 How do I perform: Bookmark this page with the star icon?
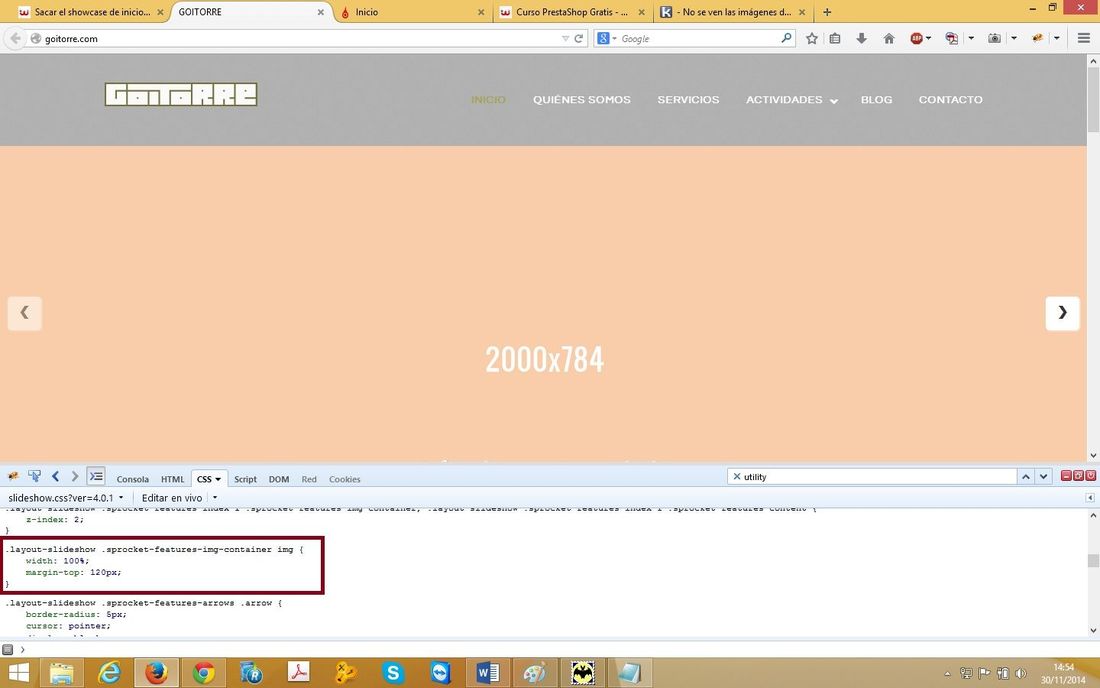pyautogui.click(x=812, y=39)
